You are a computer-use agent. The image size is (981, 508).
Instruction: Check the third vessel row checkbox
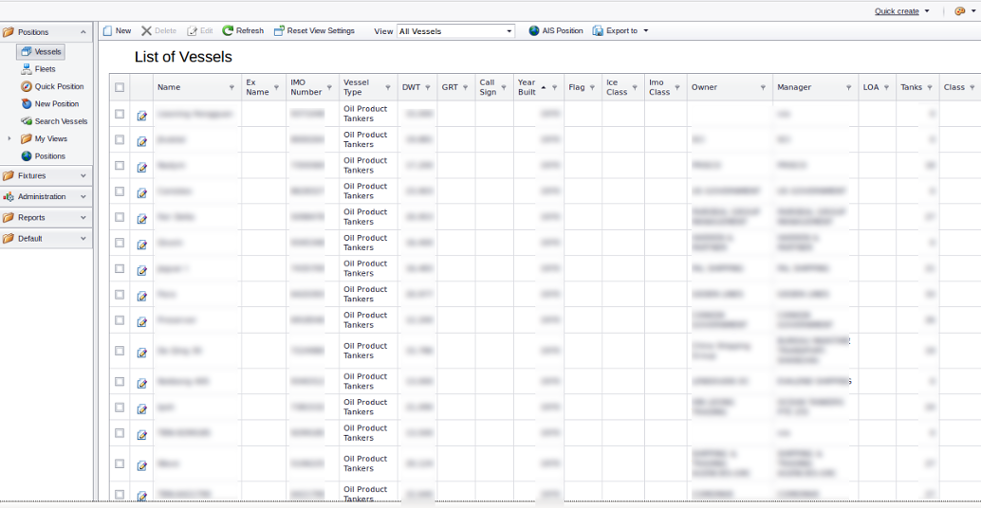(x=119, y=165)
